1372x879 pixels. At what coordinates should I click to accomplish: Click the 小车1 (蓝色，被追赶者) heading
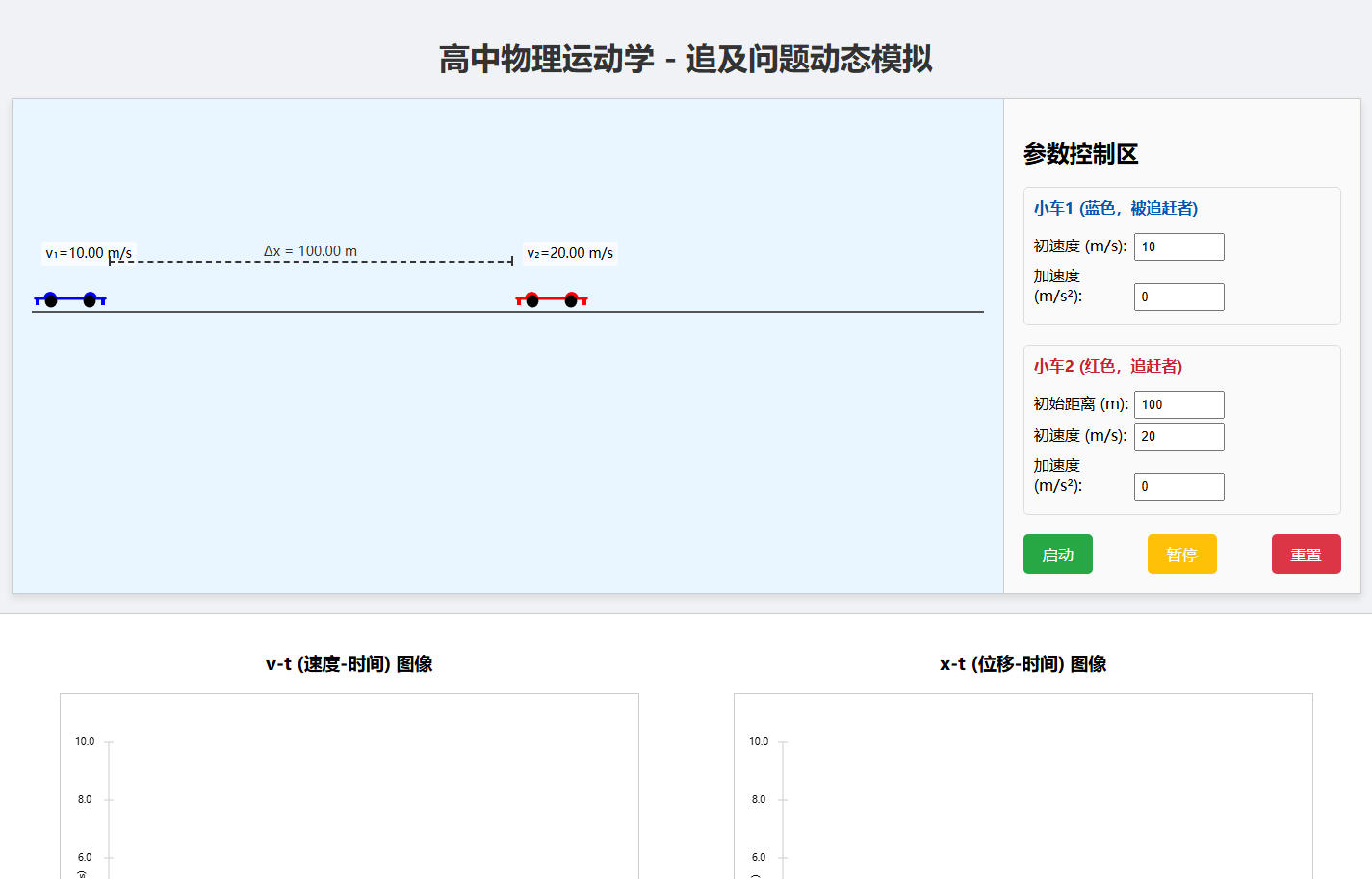(1115, 208)
